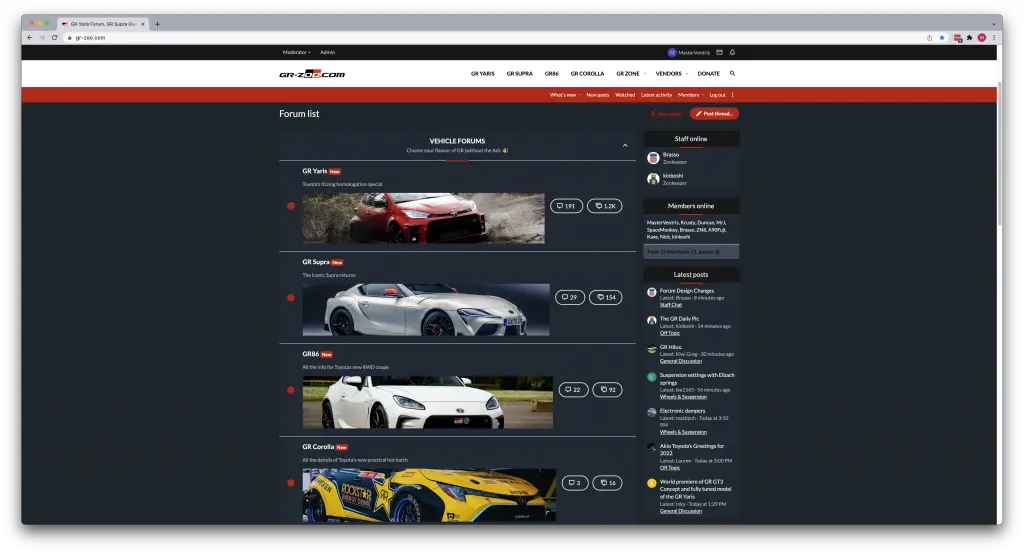The width and height of the screenshot is (1024, 553).
Task: Open the silver GR Supra banner image
Action: coord(426,309)
